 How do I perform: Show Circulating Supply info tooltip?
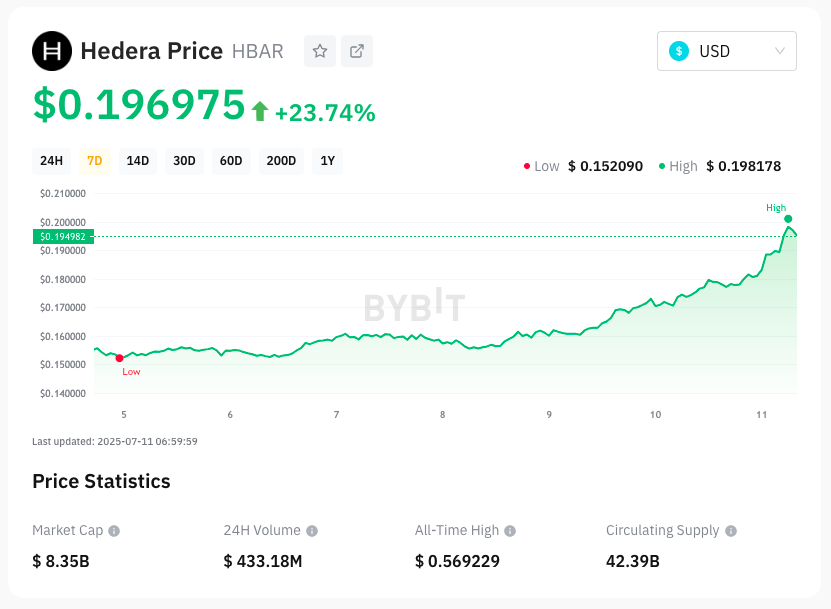pos(731,531)
